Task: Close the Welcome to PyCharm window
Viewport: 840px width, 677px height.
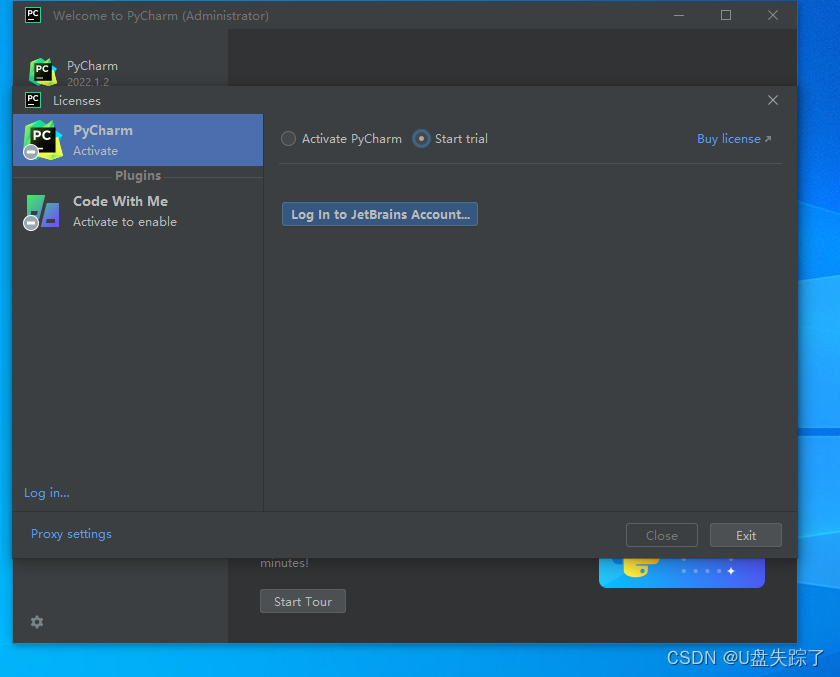Action: (772, 15)
